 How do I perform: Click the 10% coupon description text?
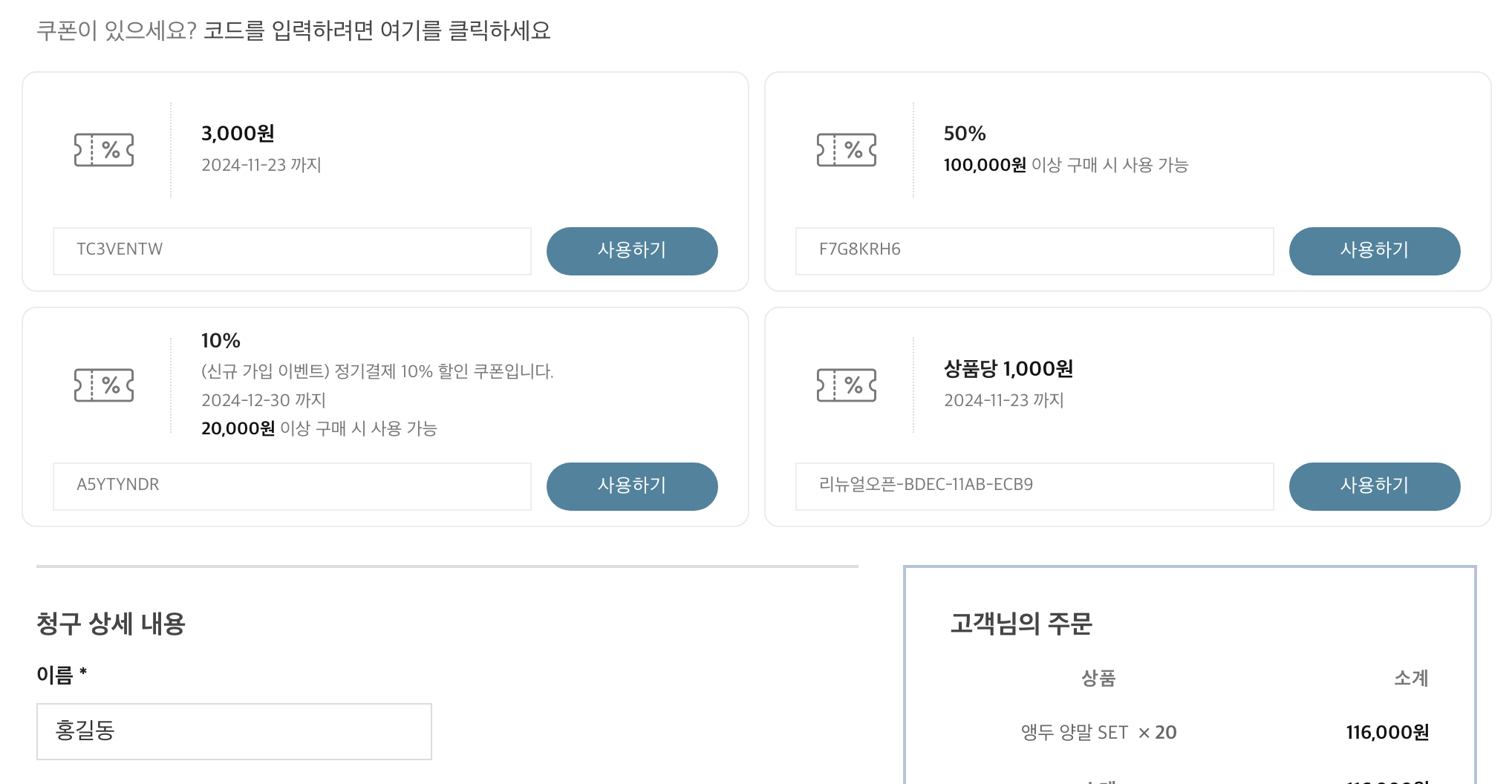point(377,371)
